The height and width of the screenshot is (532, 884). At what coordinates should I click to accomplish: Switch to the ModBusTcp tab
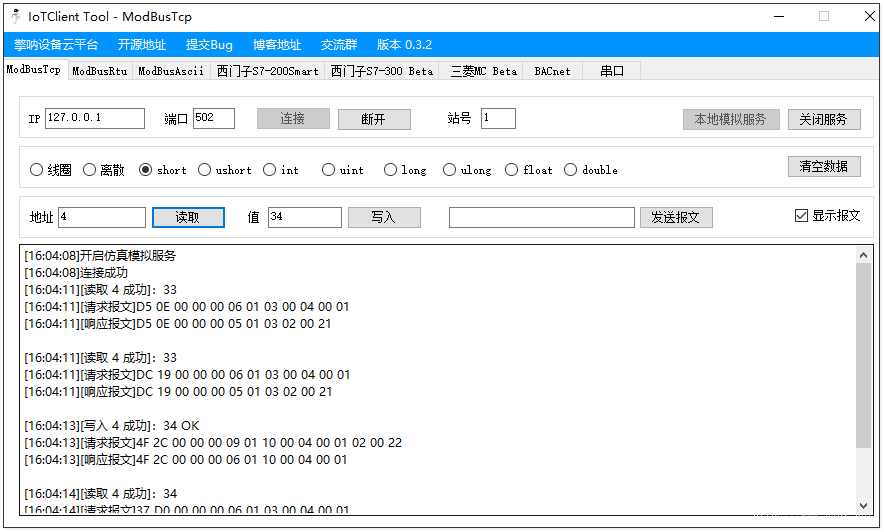[34, 69]
